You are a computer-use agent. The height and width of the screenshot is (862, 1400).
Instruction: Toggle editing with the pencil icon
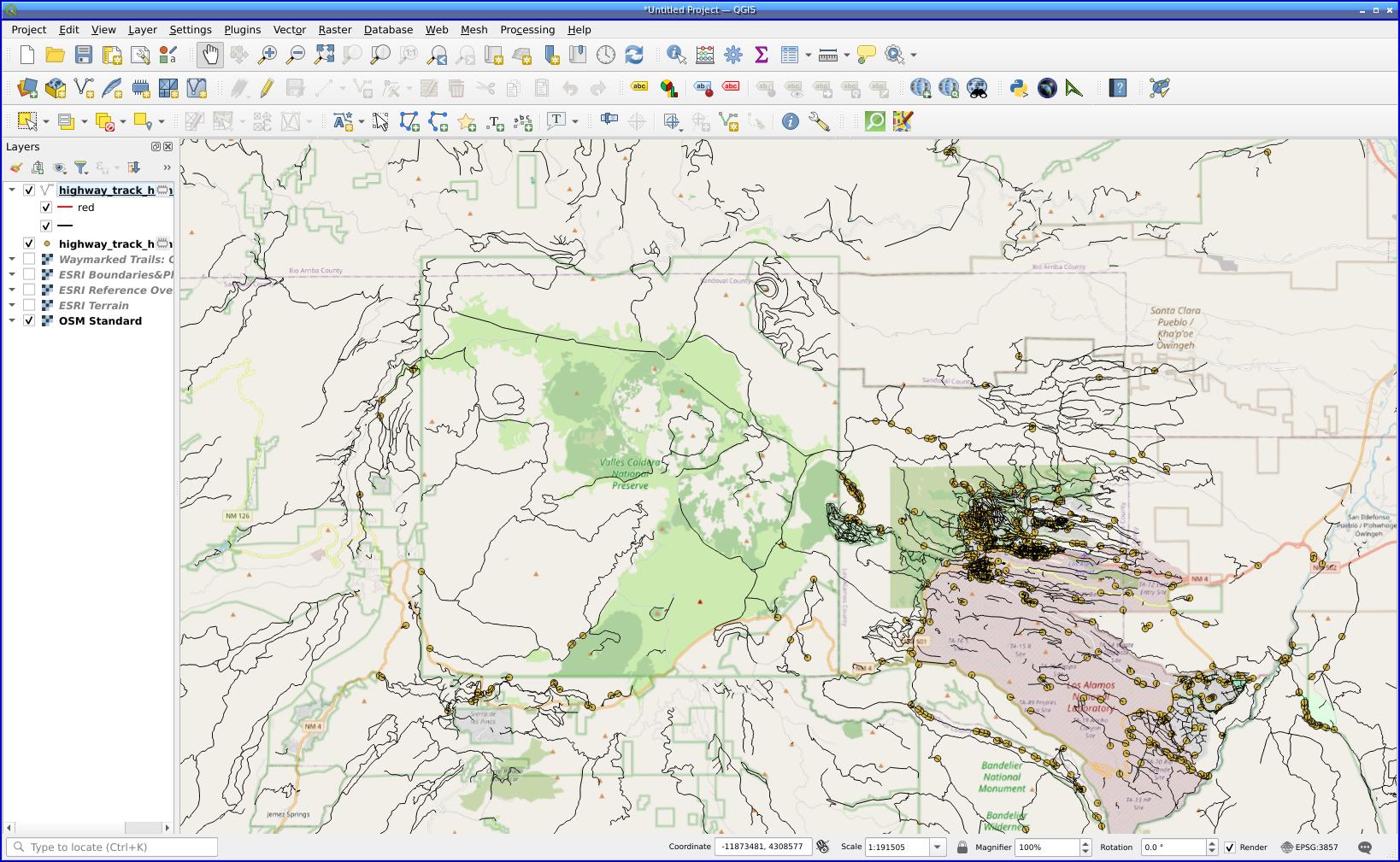tap(267, 88)
